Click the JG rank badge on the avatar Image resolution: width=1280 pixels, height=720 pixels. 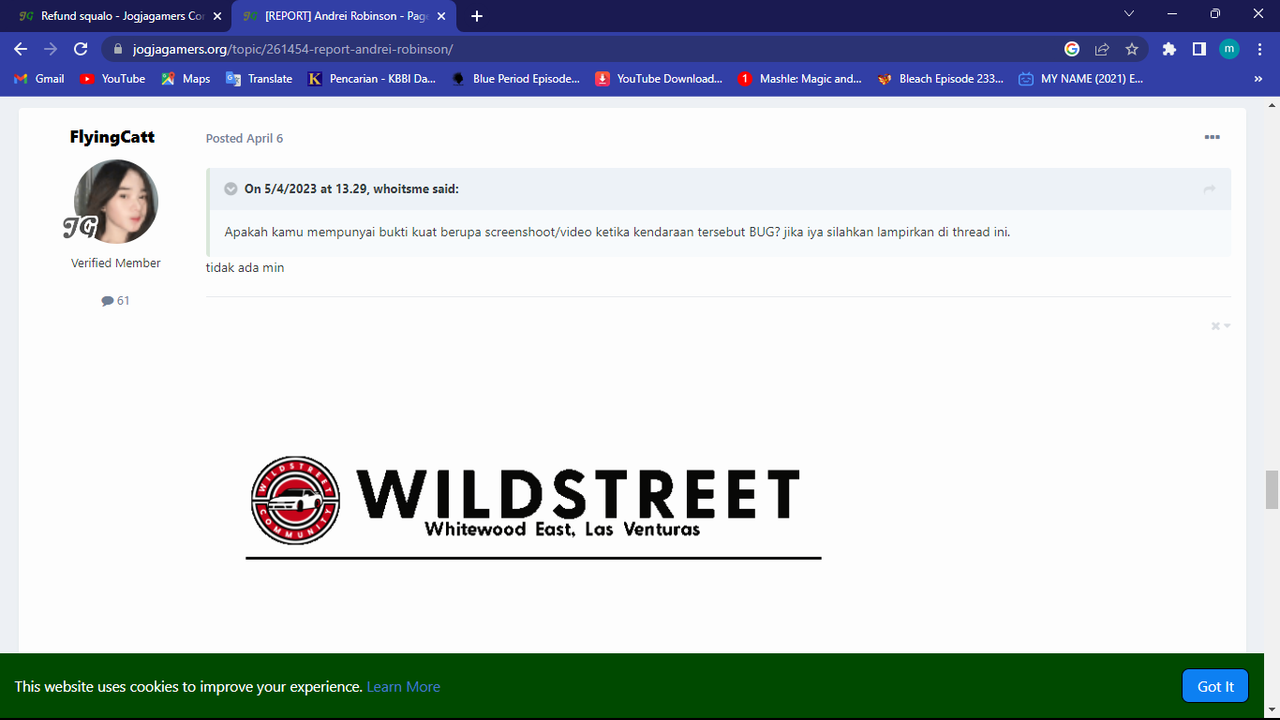pyautogui.click(x=79, y=228)
